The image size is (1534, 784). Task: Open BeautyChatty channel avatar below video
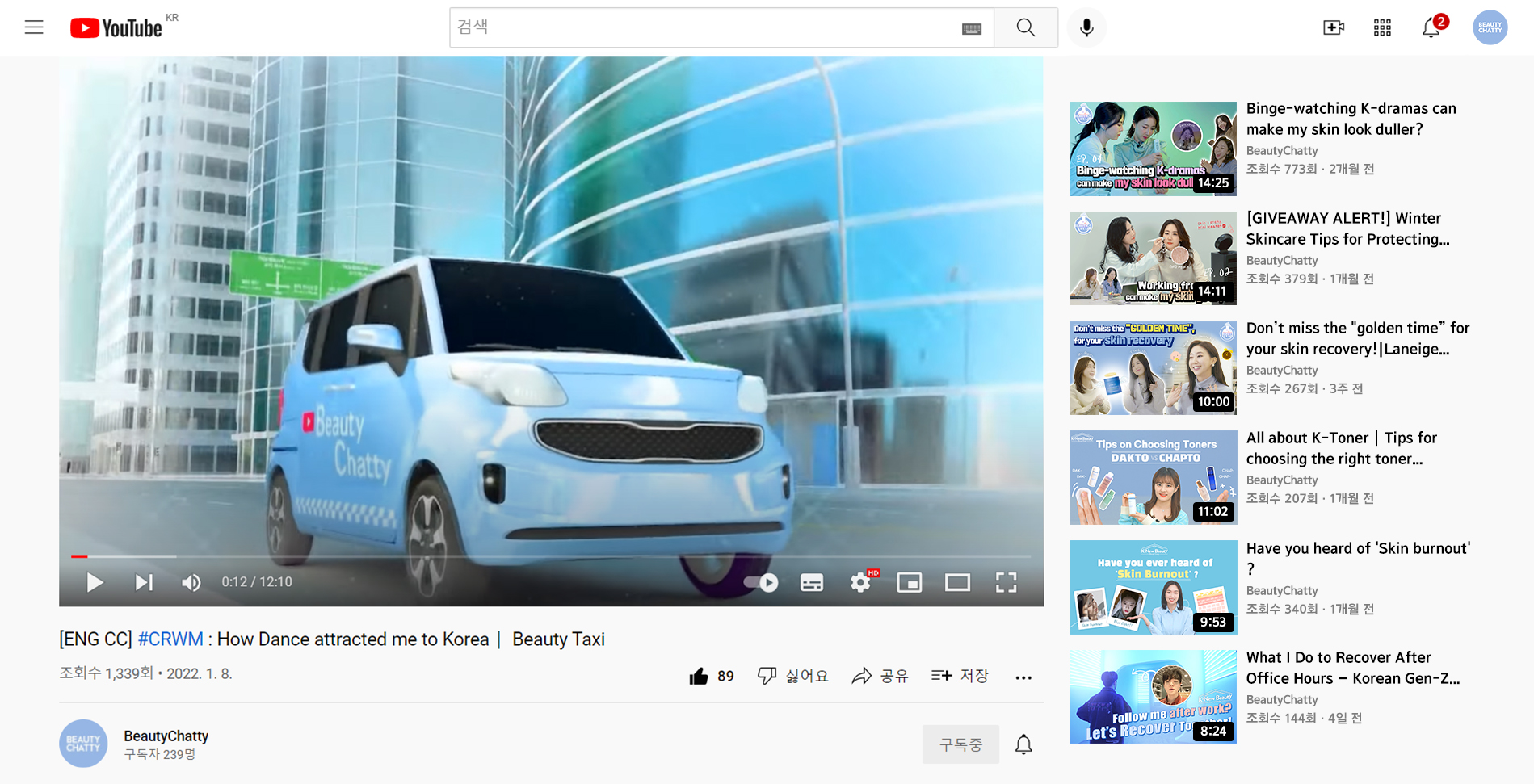coord(83,744)
